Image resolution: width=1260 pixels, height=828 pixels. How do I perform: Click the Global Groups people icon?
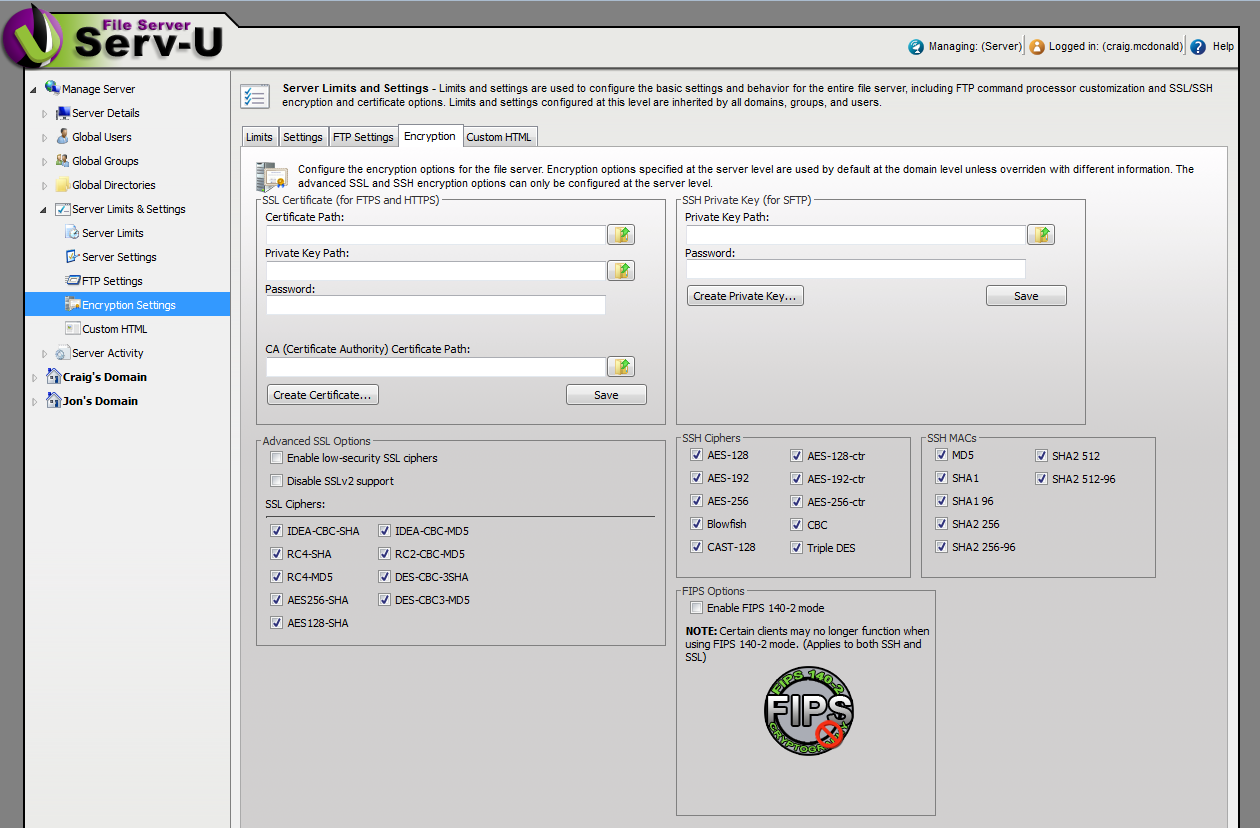63,161
